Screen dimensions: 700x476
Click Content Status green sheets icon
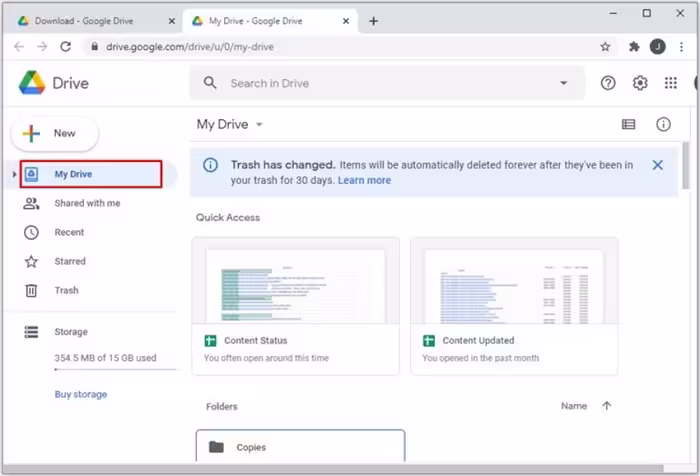click(x=210, y=341)
